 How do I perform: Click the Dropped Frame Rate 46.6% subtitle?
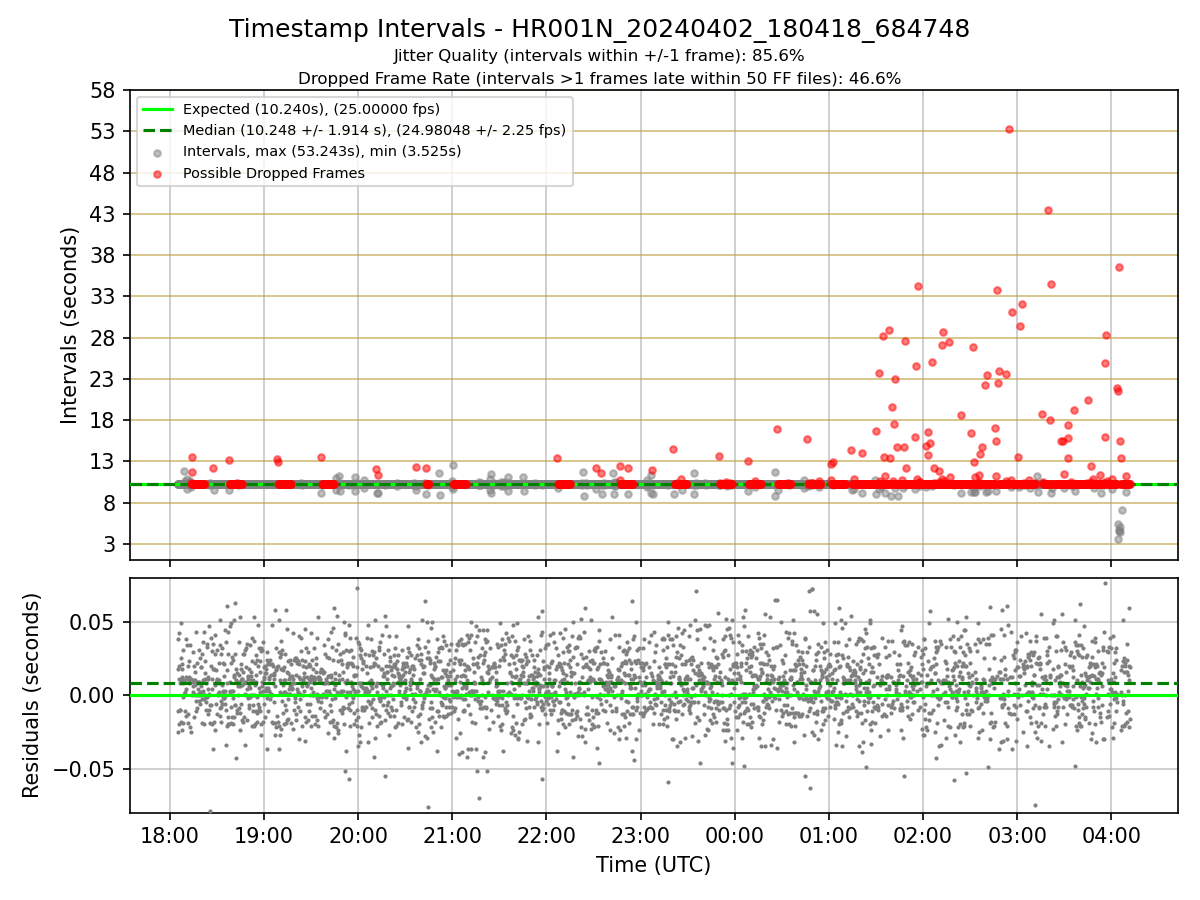(x=599, y=78)
